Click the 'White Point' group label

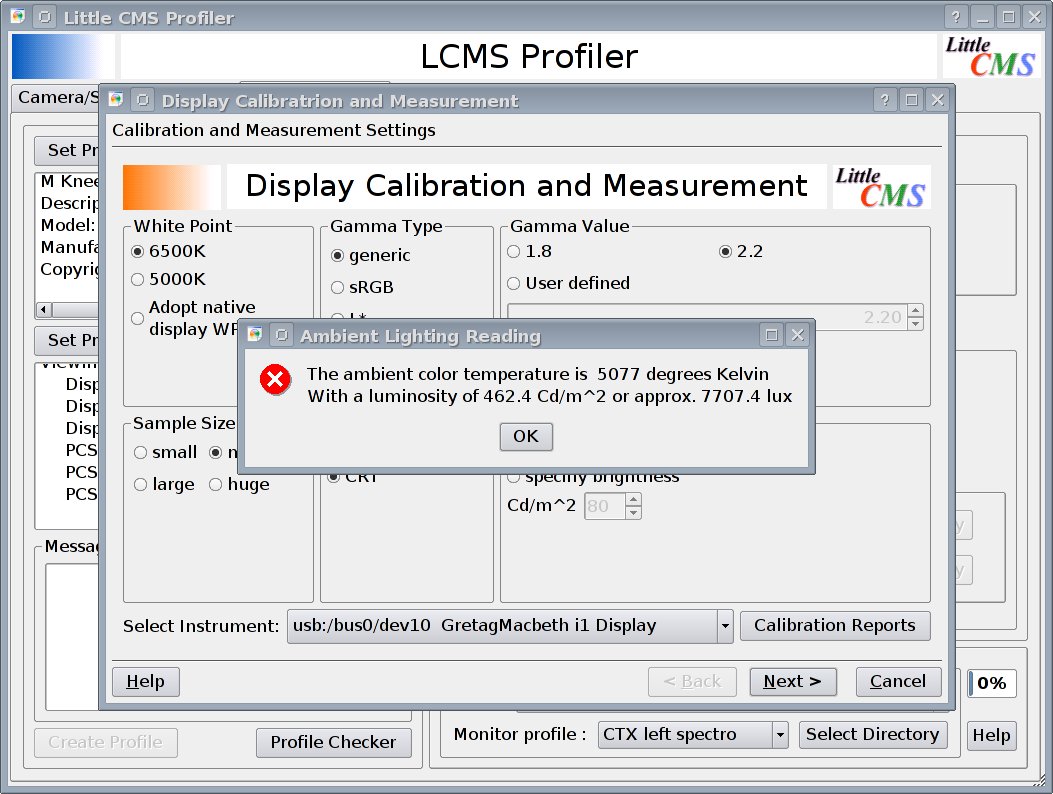pyautogui.click(x=183, y=226)
